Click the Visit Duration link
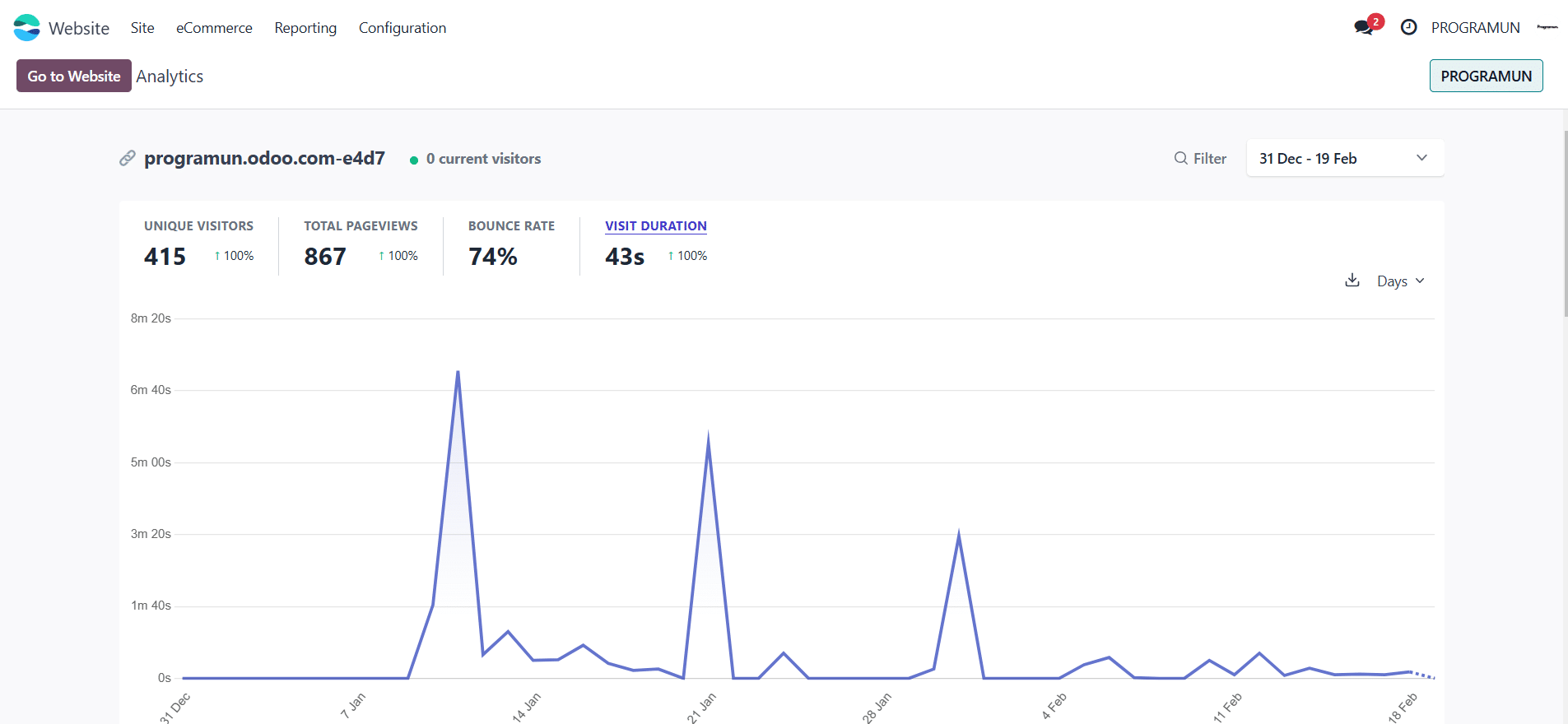Viewport: 1568px width, 724px height. coord(655,226)
